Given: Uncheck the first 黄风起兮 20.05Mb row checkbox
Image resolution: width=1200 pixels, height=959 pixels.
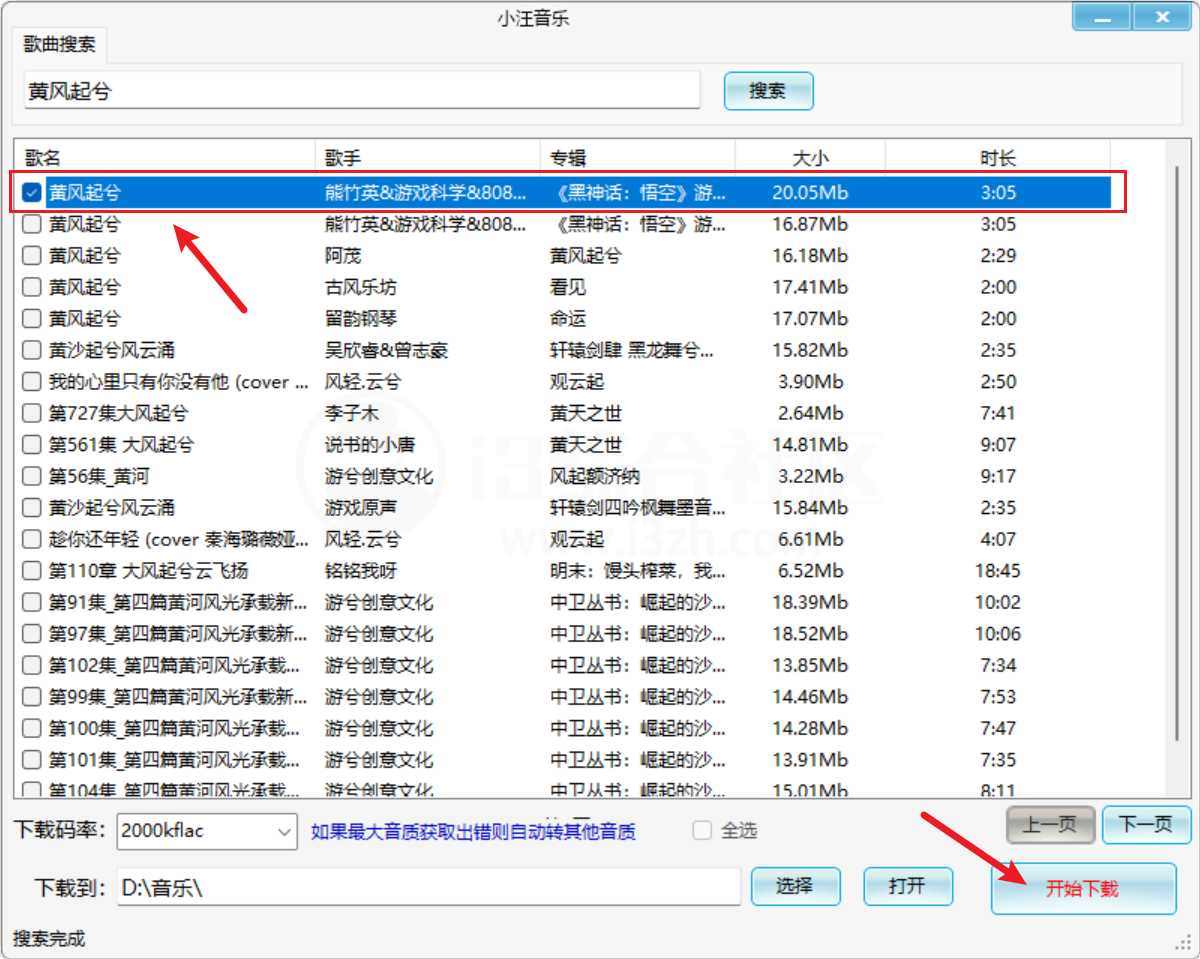Looking at the screenshot, I should pyautogui.click(x=32, y=192).
